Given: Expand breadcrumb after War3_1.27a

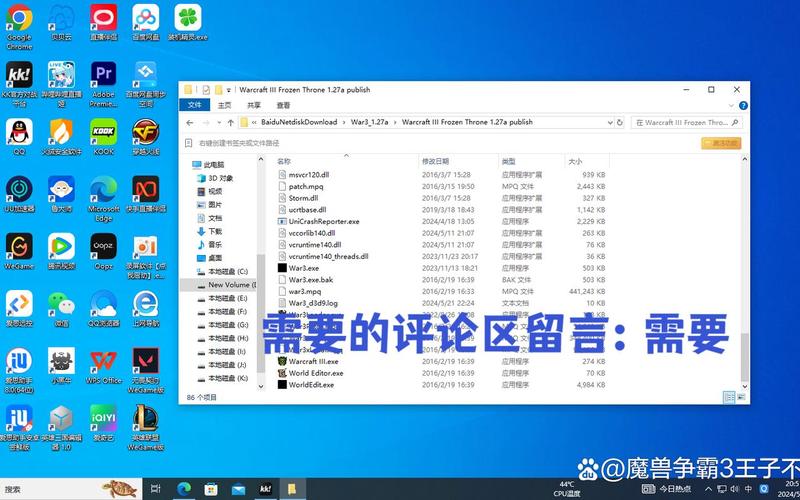Looking at the screenshot, I should [395, 122].
